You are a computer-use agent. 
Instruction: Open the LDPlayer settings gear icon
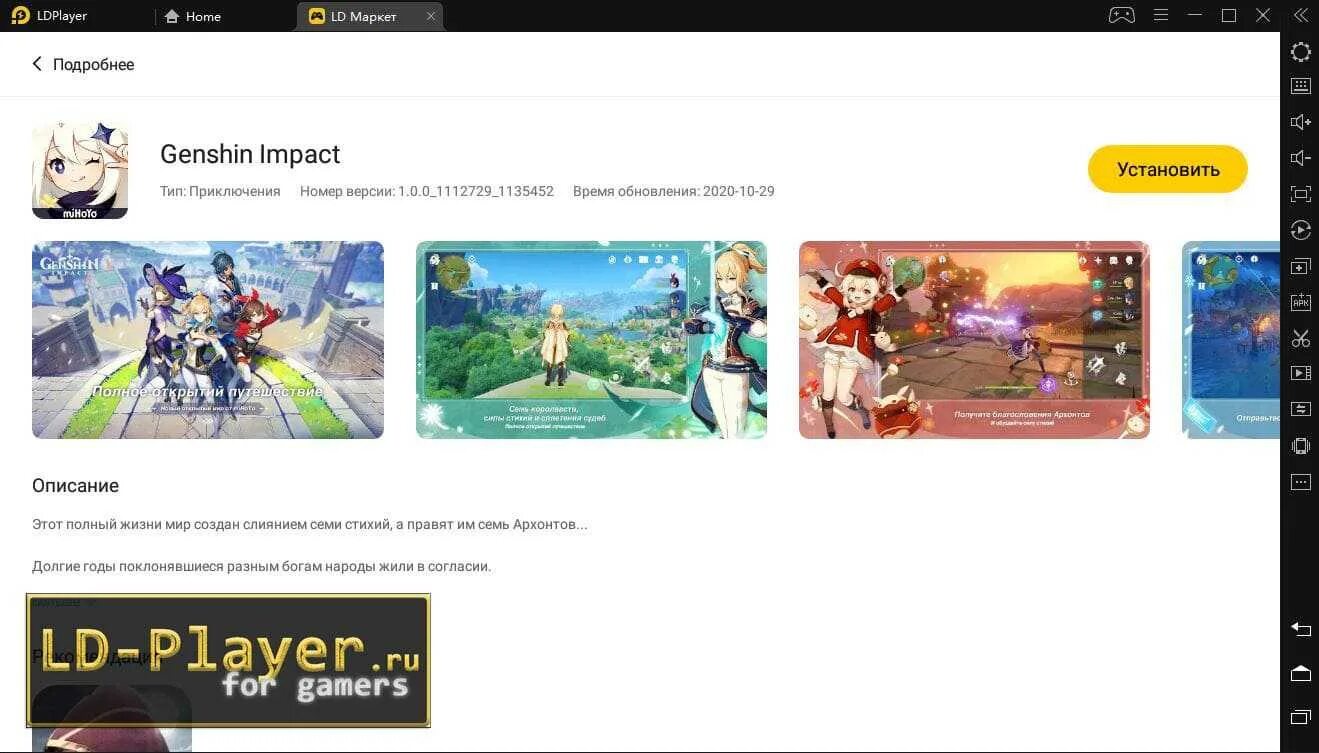tap(1300, 52)
